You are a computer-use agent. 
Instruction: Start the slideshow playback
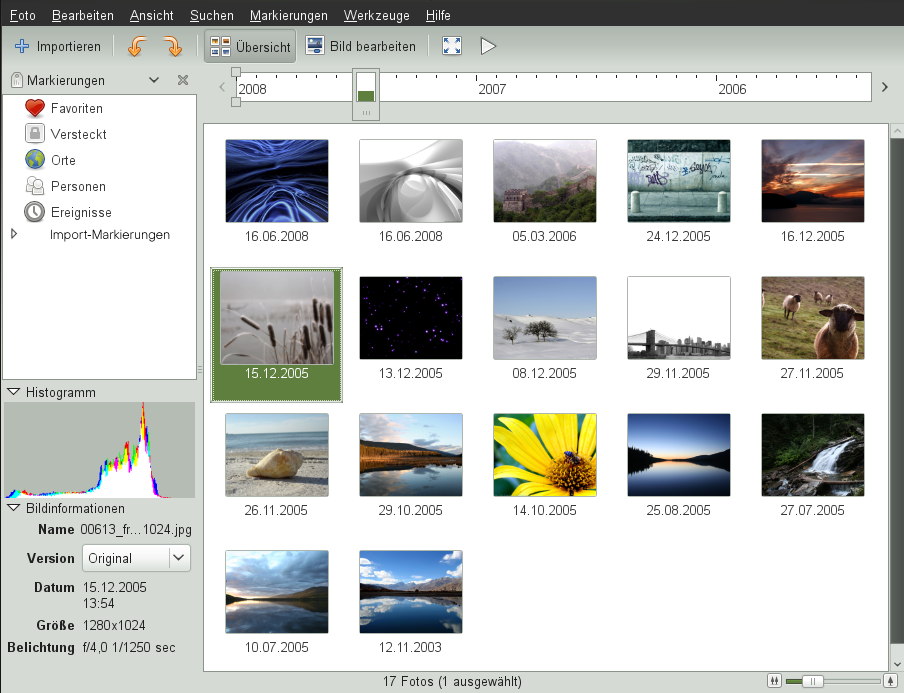[488, 46]
